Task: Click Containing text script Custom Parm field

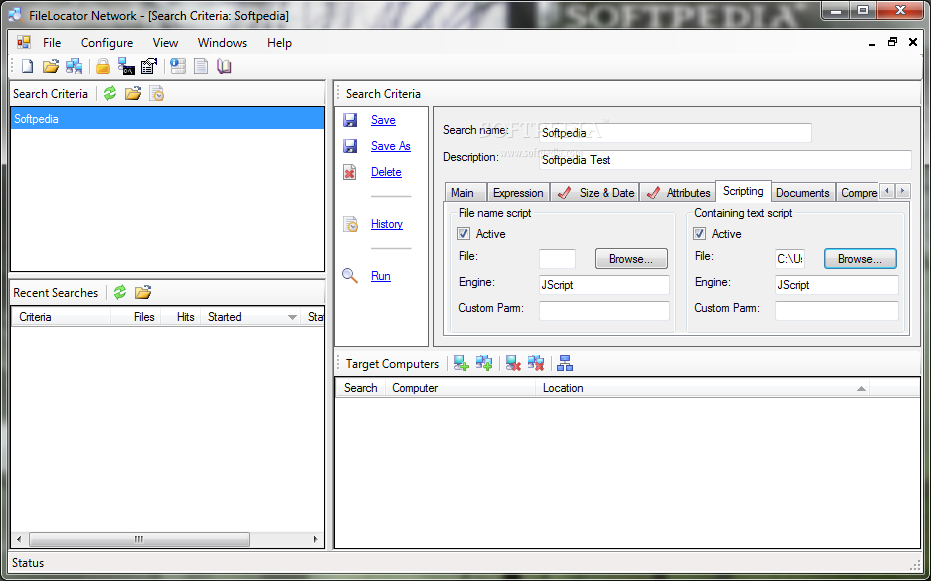Action: click(x=837, y=311)
